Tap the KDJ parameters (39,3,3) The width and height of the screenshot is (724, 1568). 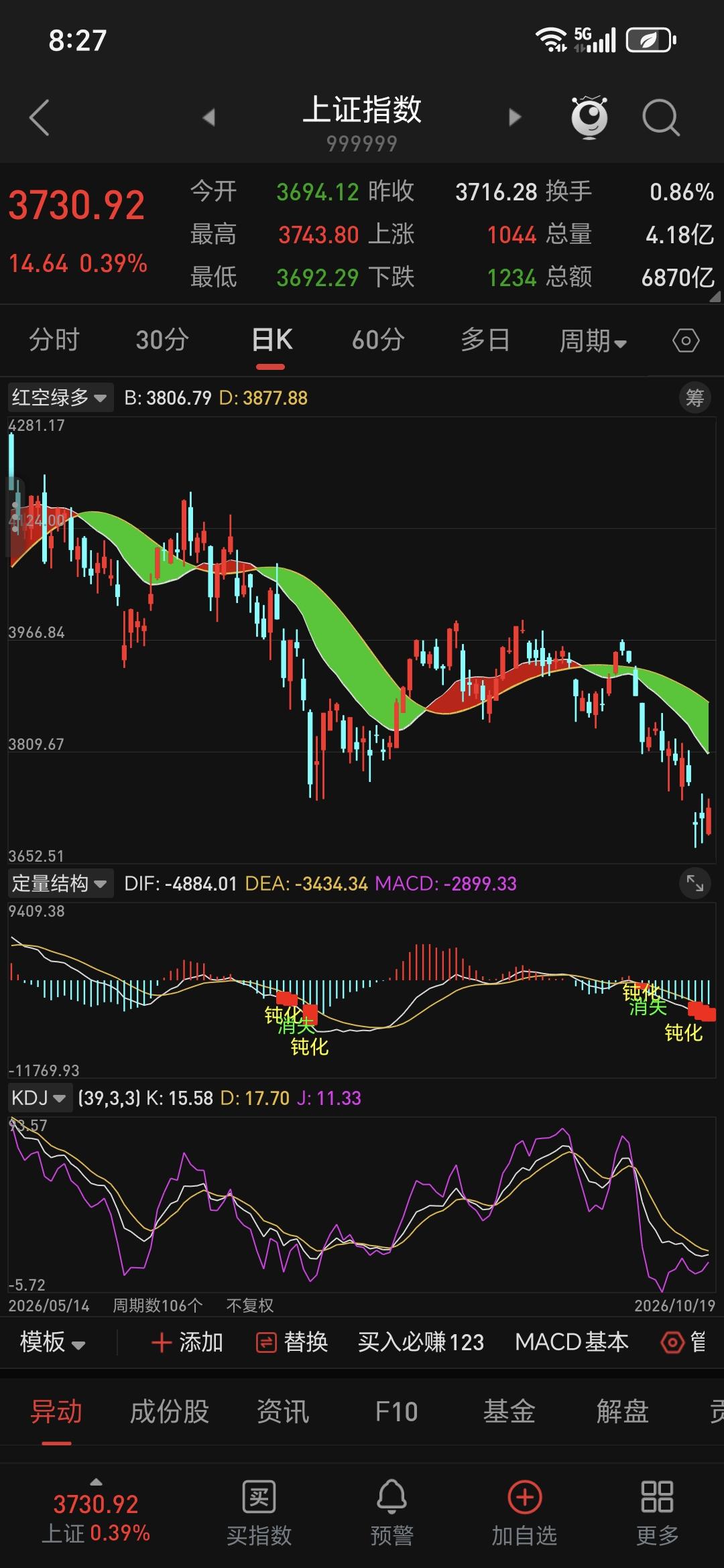(109, 1098)
